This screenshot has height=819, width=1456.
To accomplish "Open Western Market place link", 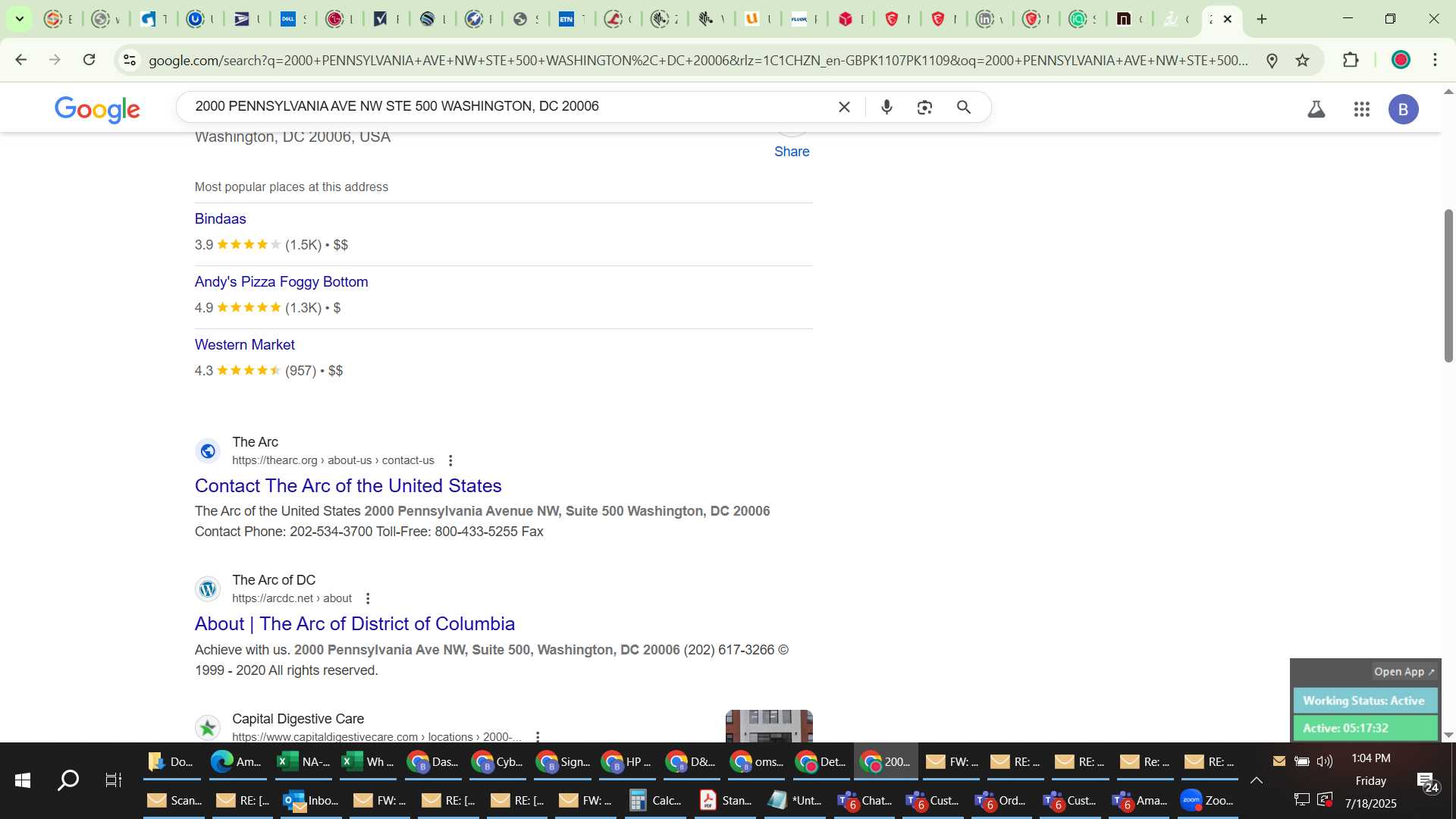I will [x=244, y=345].
